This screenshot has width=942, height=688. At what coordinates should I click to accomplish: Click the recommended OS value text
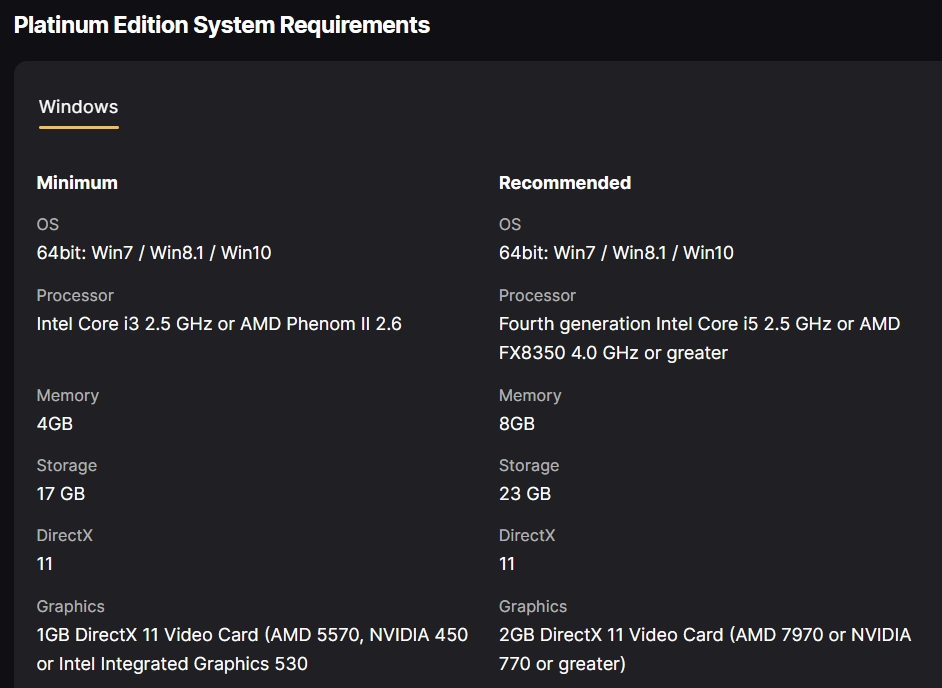tap(616, 252)
